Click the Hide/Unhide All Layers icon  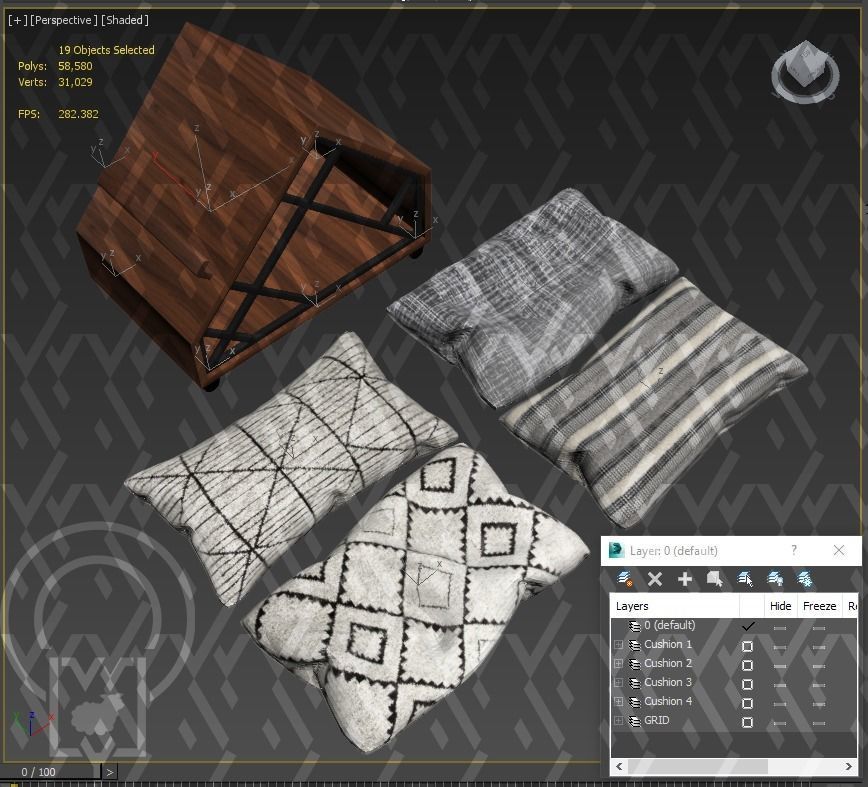tap(775, 579)
